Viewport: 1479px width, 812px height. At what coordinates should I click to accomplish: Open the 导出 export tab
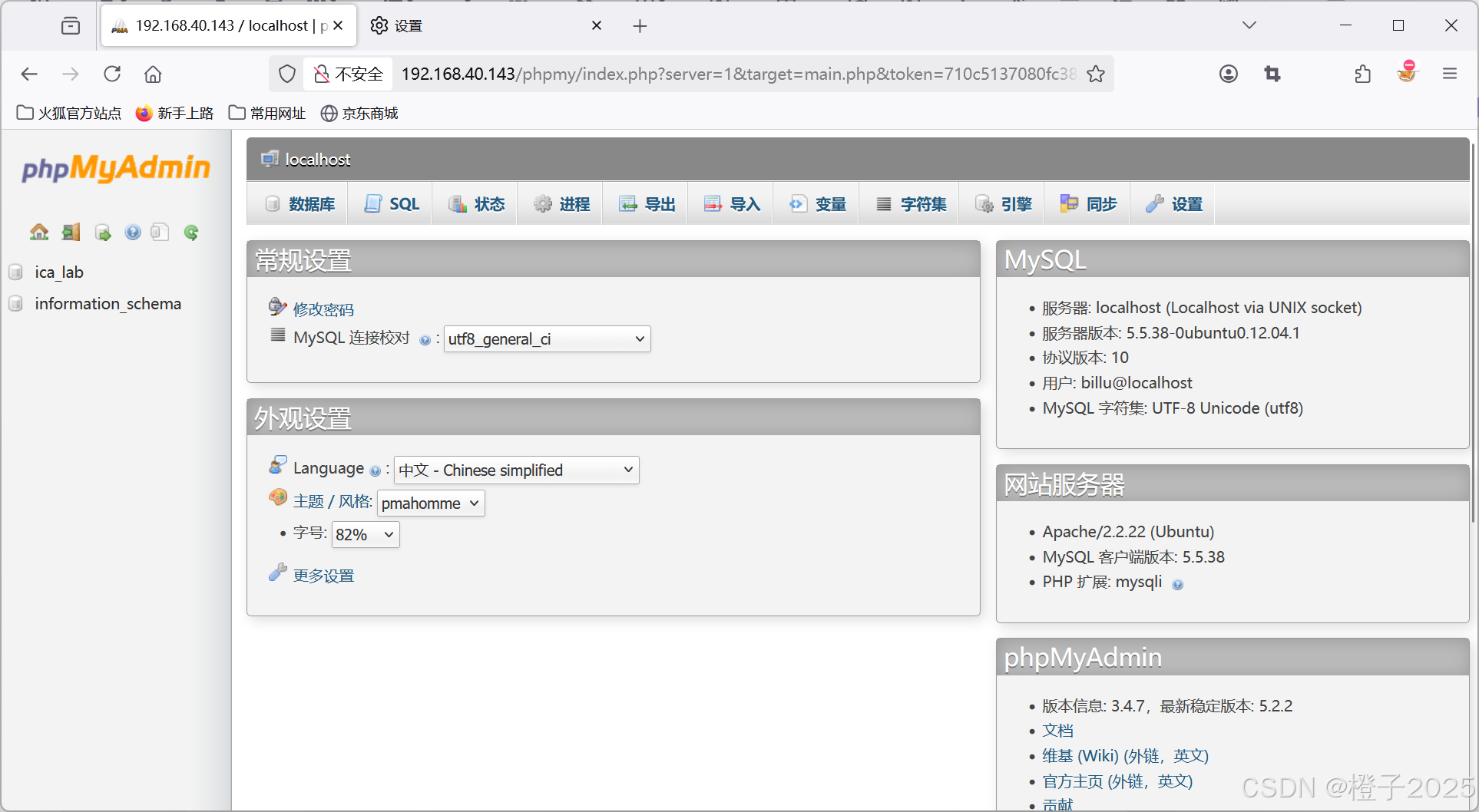647,204
